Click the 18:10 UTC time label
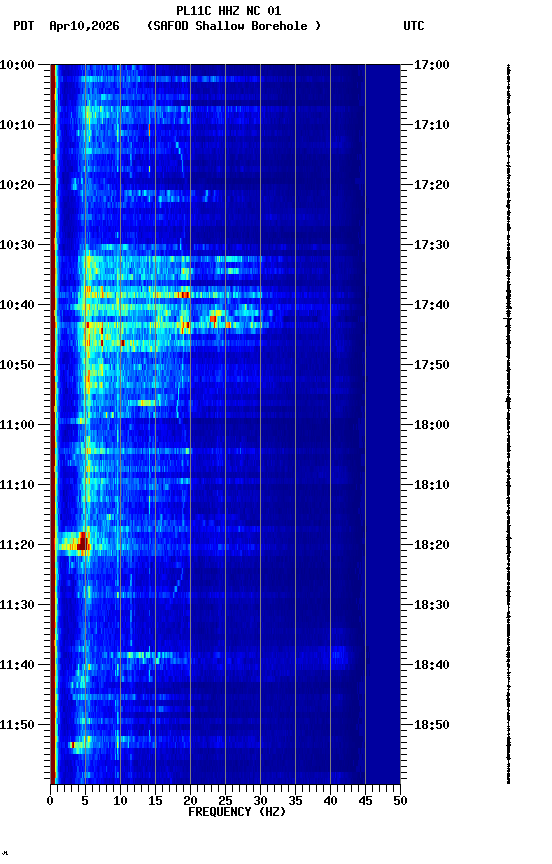The image size is (552, 864). pos(432,485)
